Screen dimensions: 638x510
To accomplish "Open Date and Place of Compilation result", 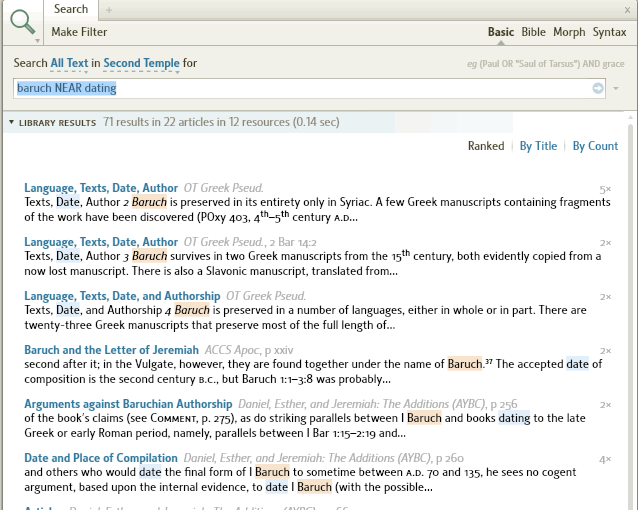I will point(101,458).
